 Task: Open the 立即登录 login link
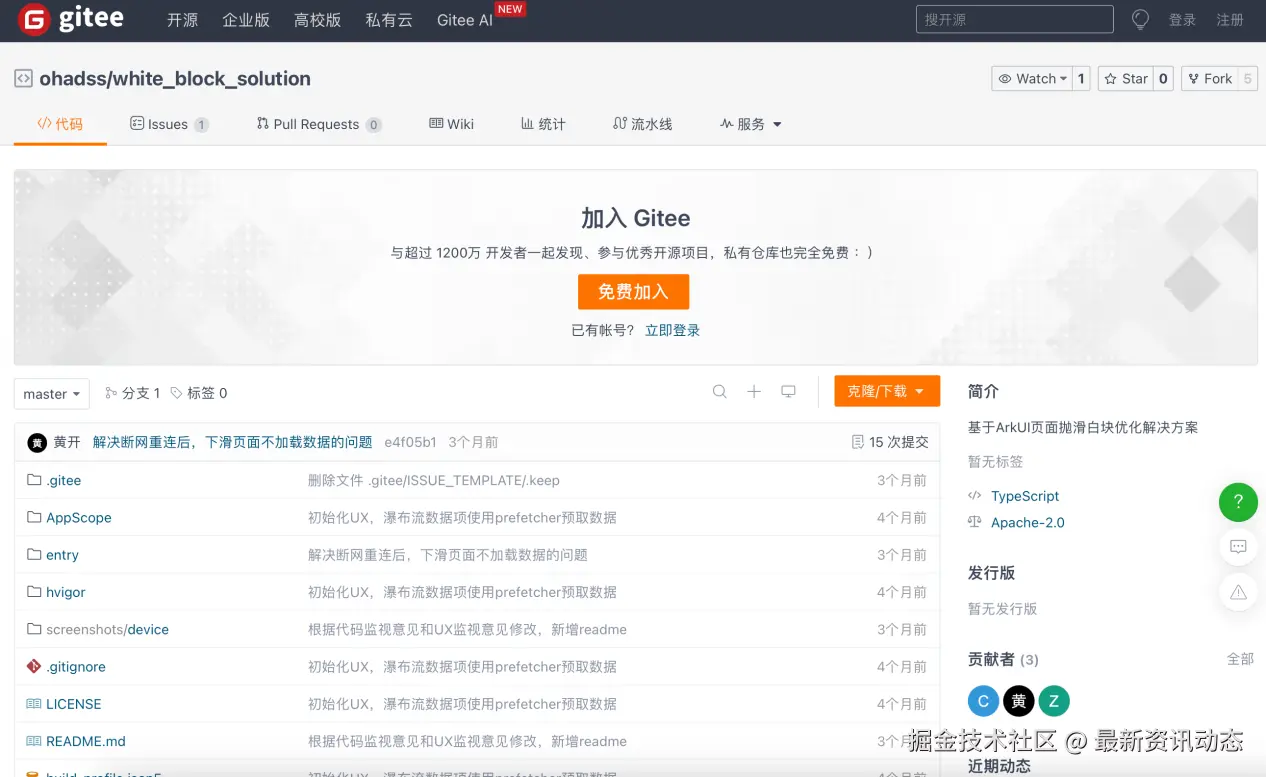click(x=672, y=329)
